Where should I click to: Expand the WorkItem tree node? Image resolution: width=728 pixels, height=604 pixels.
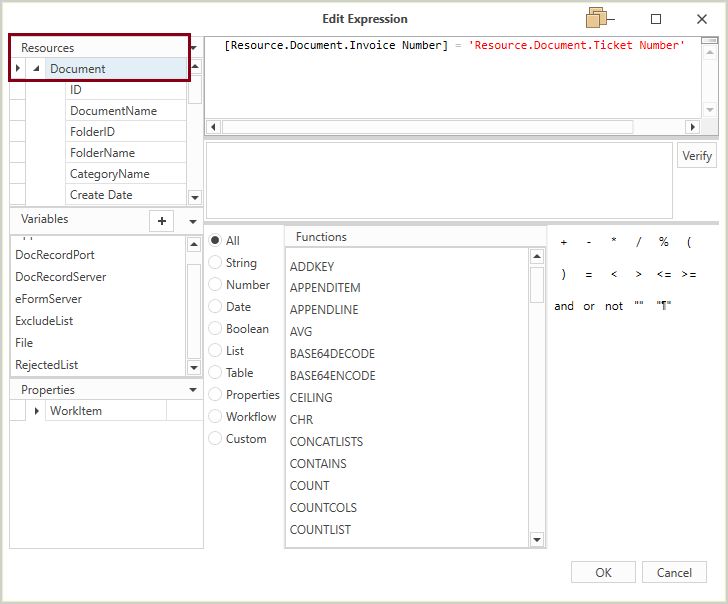36,410
